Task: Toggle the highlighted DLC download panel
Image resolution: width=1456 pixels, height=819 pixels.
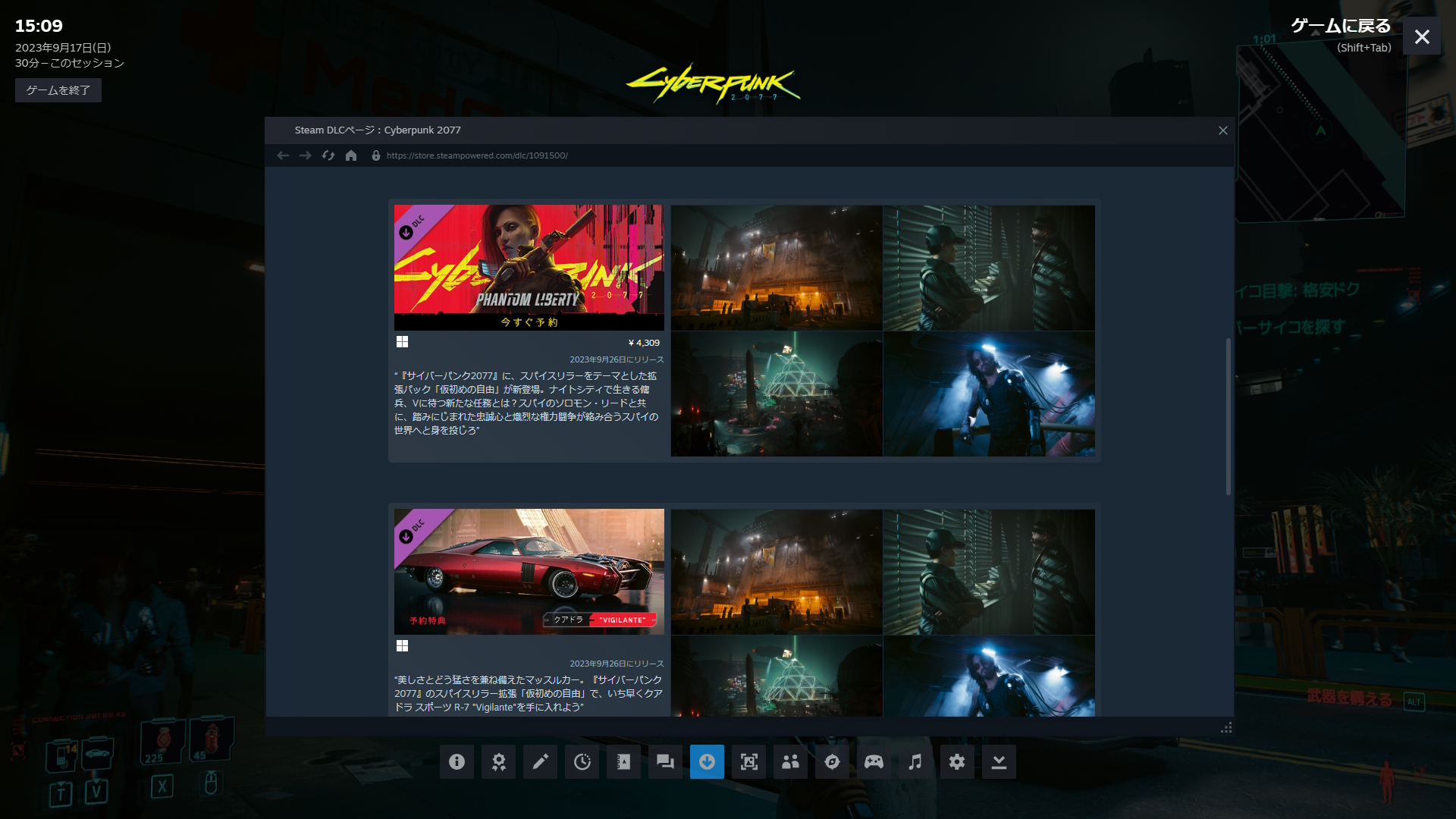Action: [707, 761]
